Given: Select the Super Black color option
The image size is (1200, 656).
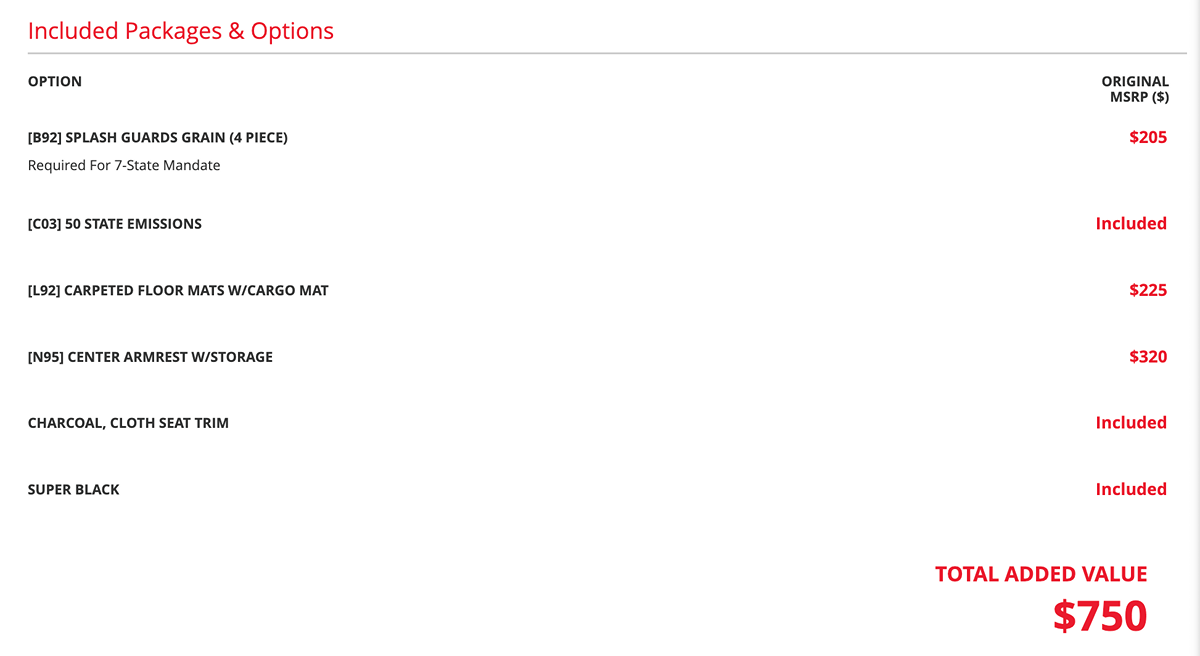Looking at the screenshot, I should pyautogui.click(x=74, y=490).
